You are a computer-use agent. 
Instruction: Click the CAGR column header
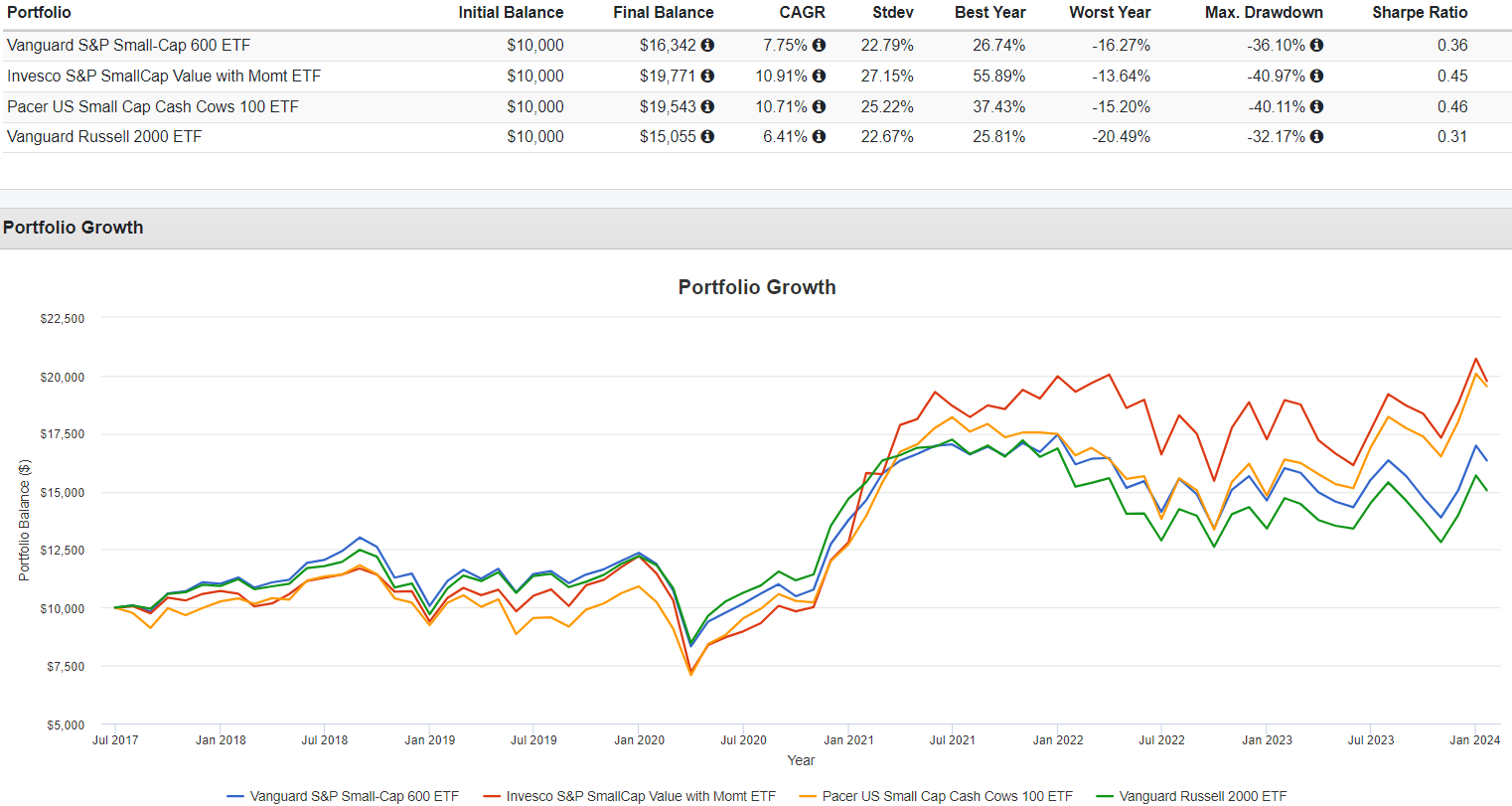(802, 12)
